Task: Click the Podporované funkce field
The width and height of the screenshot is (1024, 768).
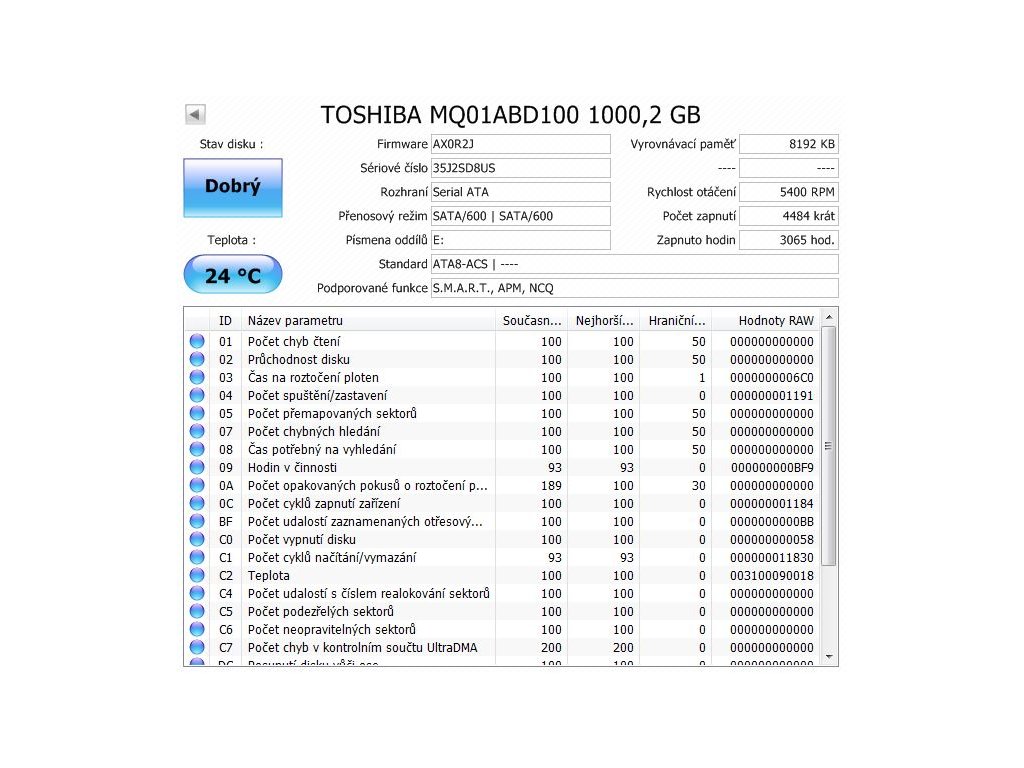Action: [x=635, y=288]
